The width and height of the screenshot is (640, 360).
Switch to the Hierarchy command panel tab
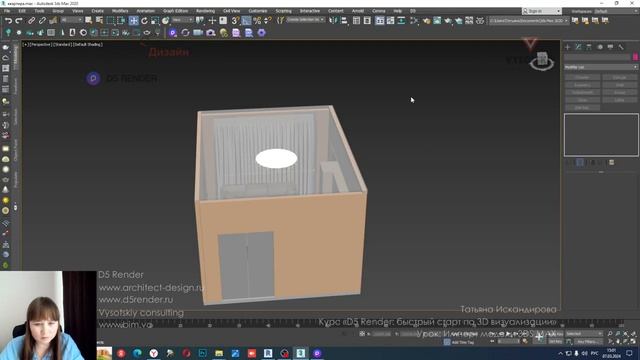coord(589,47)
